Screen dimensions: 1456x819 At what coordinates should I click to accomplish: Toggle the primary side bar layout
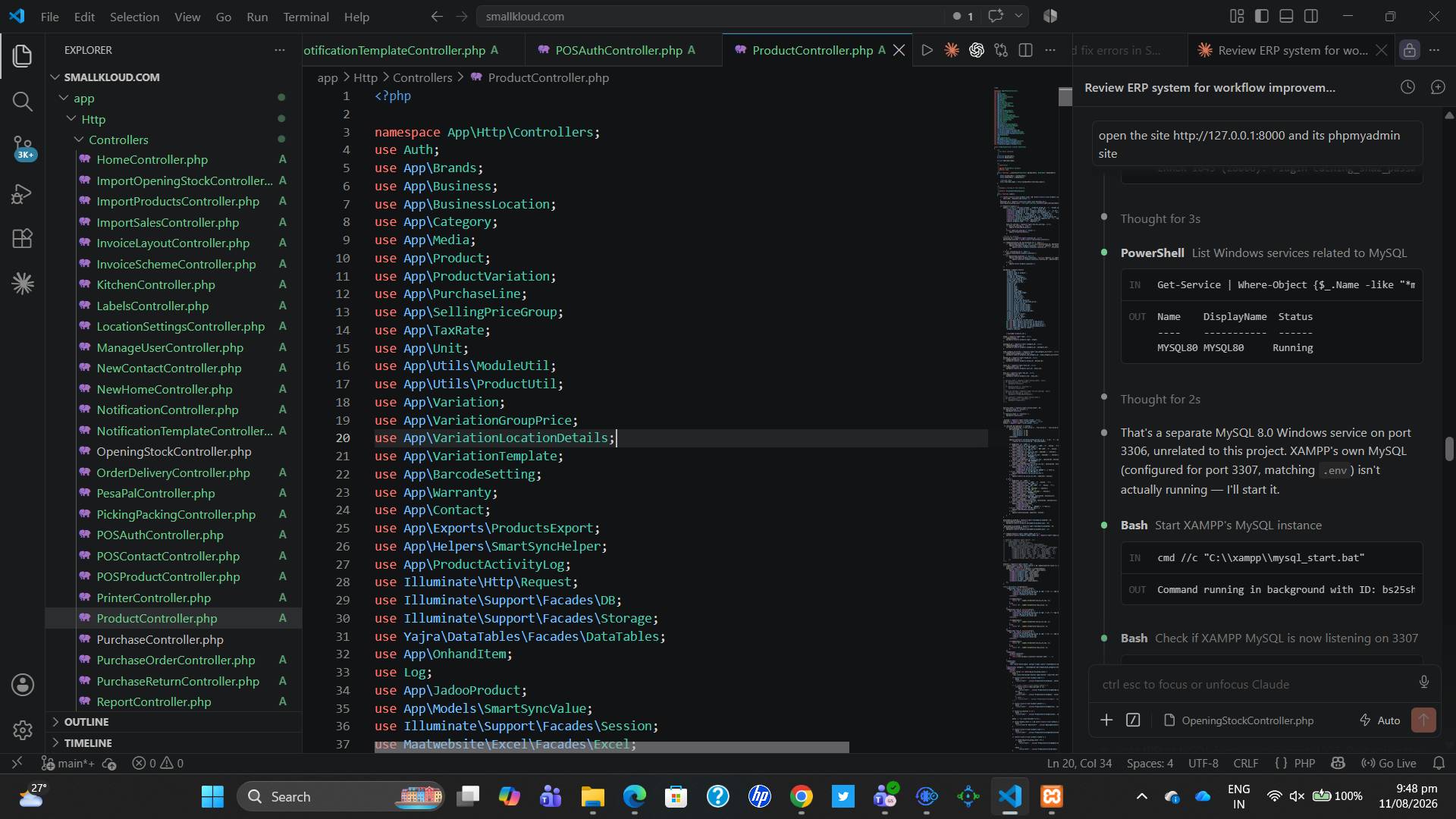[1262, 16]
